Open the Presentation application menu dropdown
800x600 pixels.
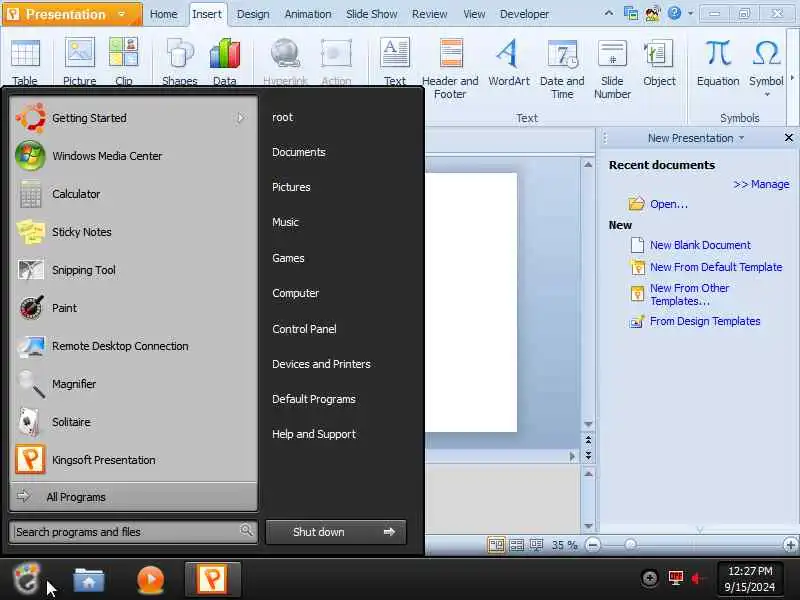tap(121, 14)
